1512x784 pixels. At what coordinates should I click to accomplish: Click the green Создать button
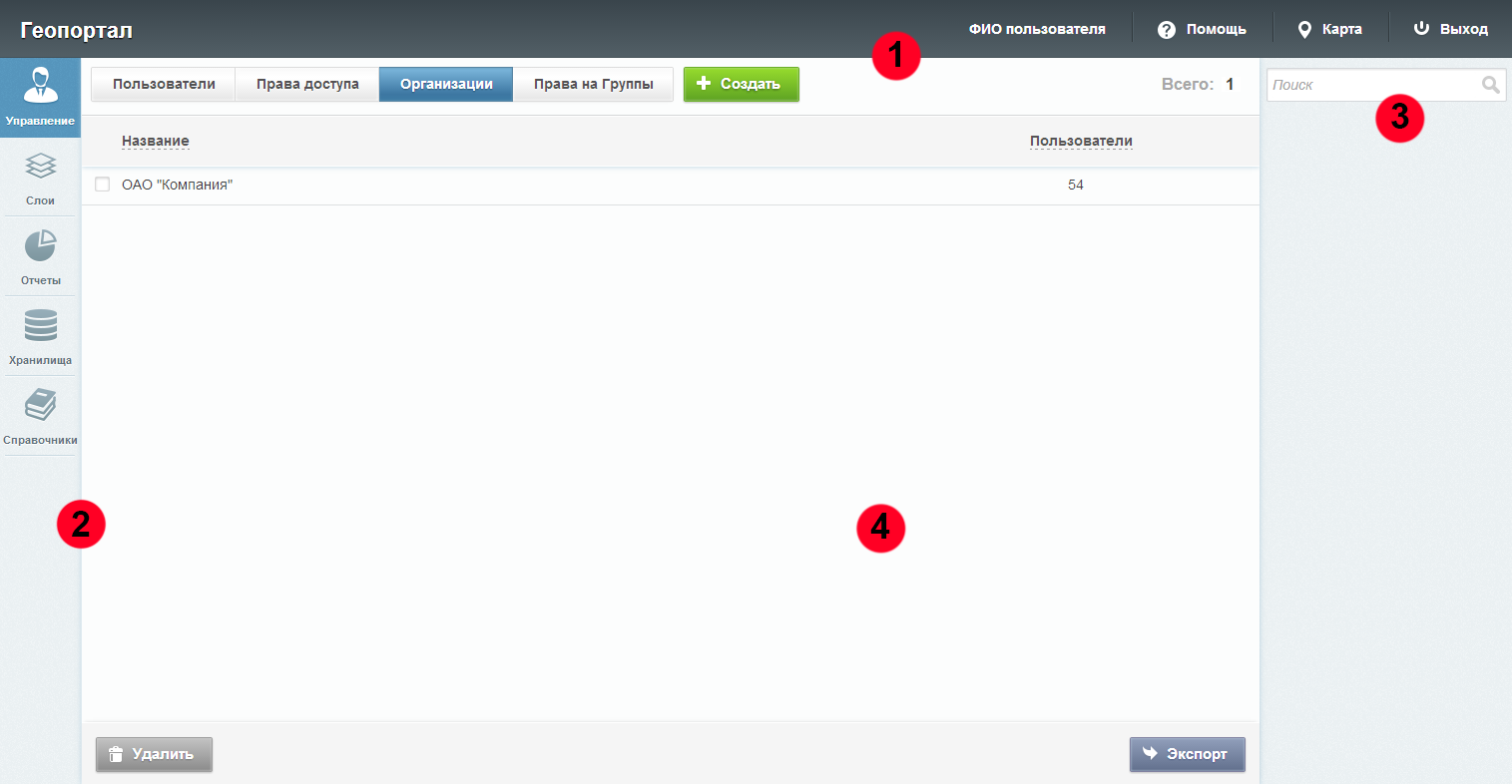(741, 84)
